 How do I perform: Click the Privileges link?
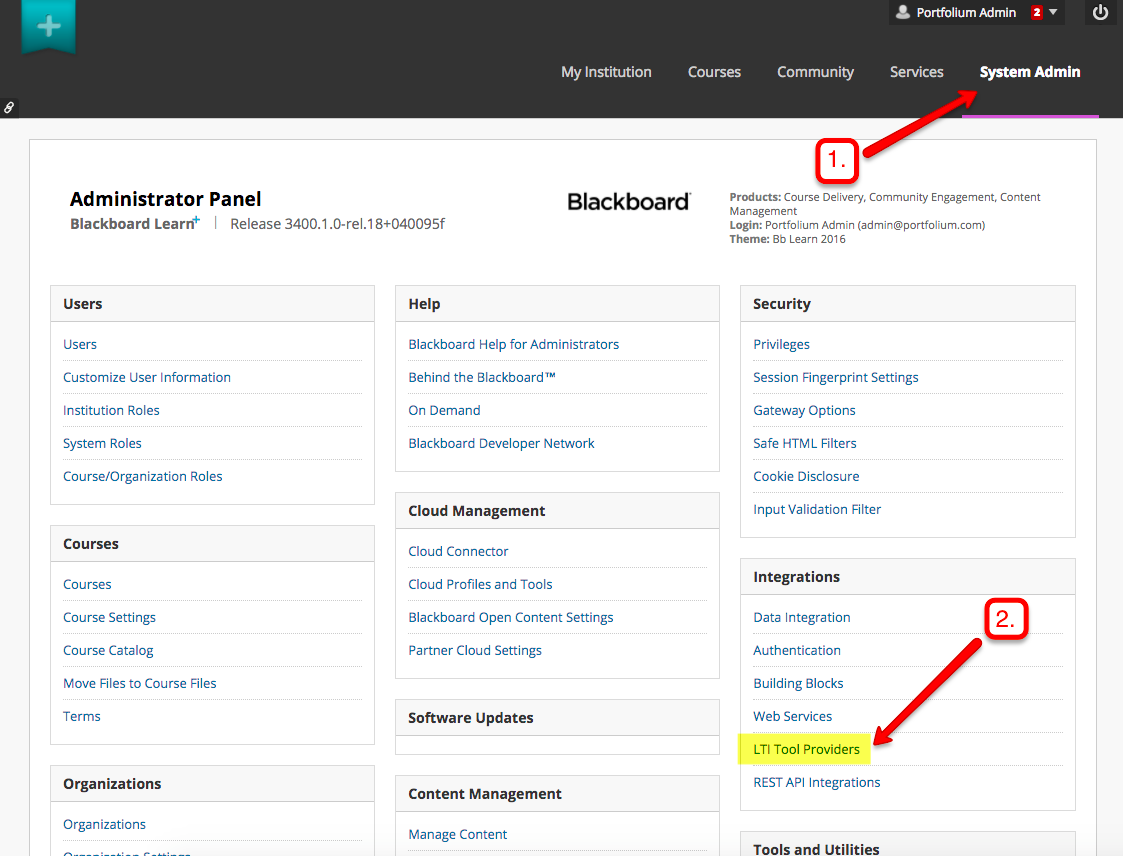point(781,345)
